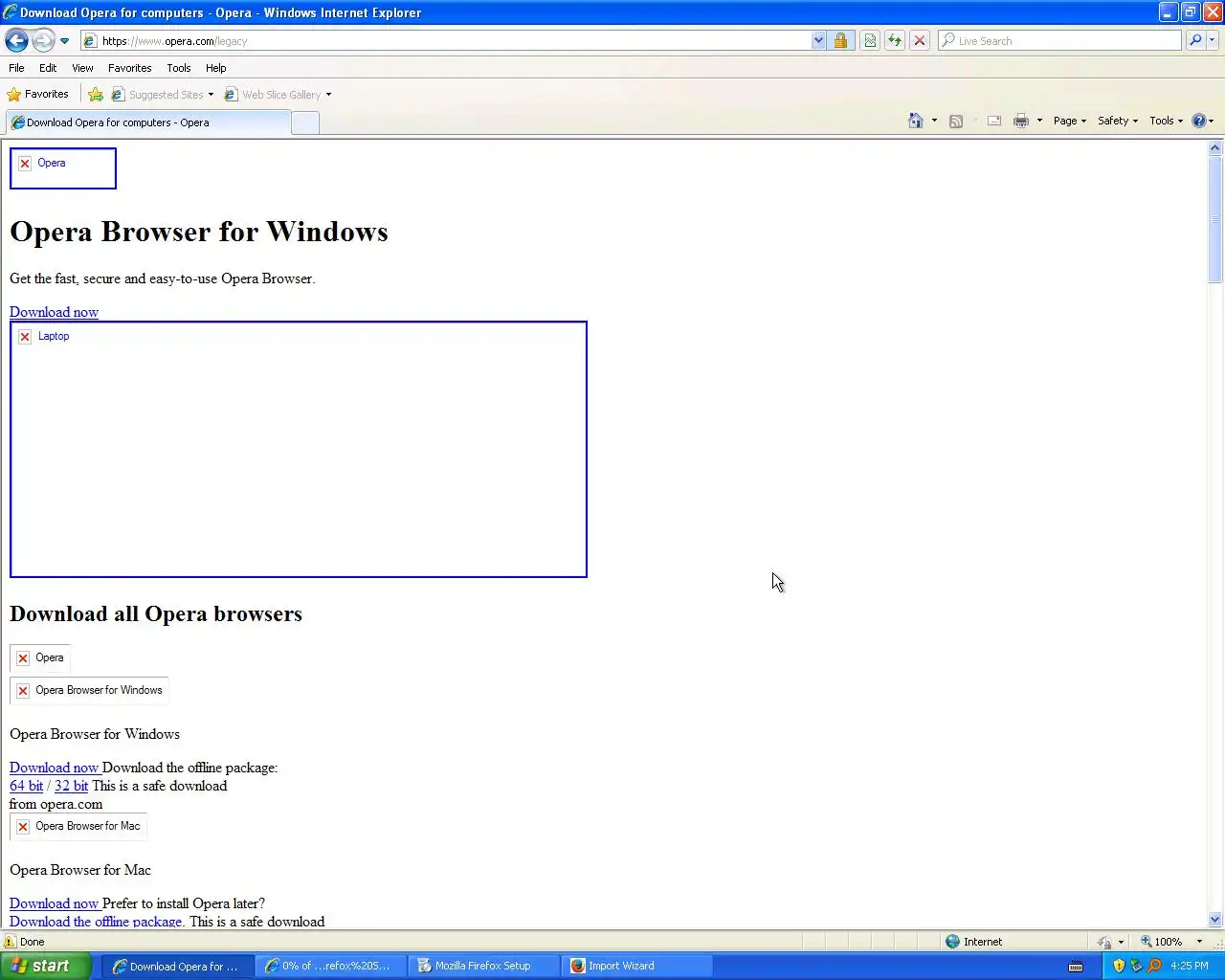
Task: Open the Help menu
Action: (x=215, y=68)
